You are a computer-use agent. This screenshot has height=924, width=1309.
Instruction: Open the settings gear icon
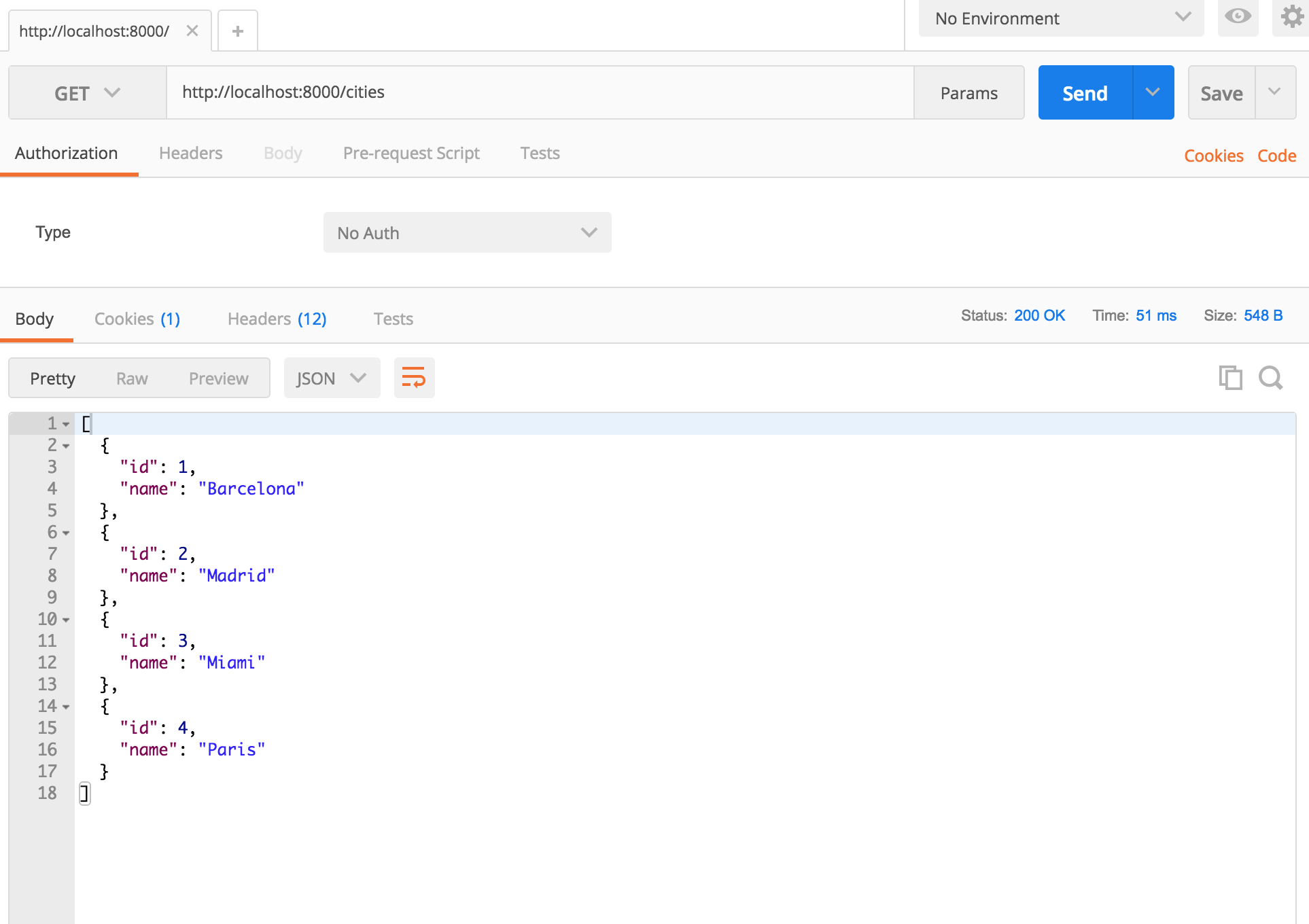(x=1291, y=16)
